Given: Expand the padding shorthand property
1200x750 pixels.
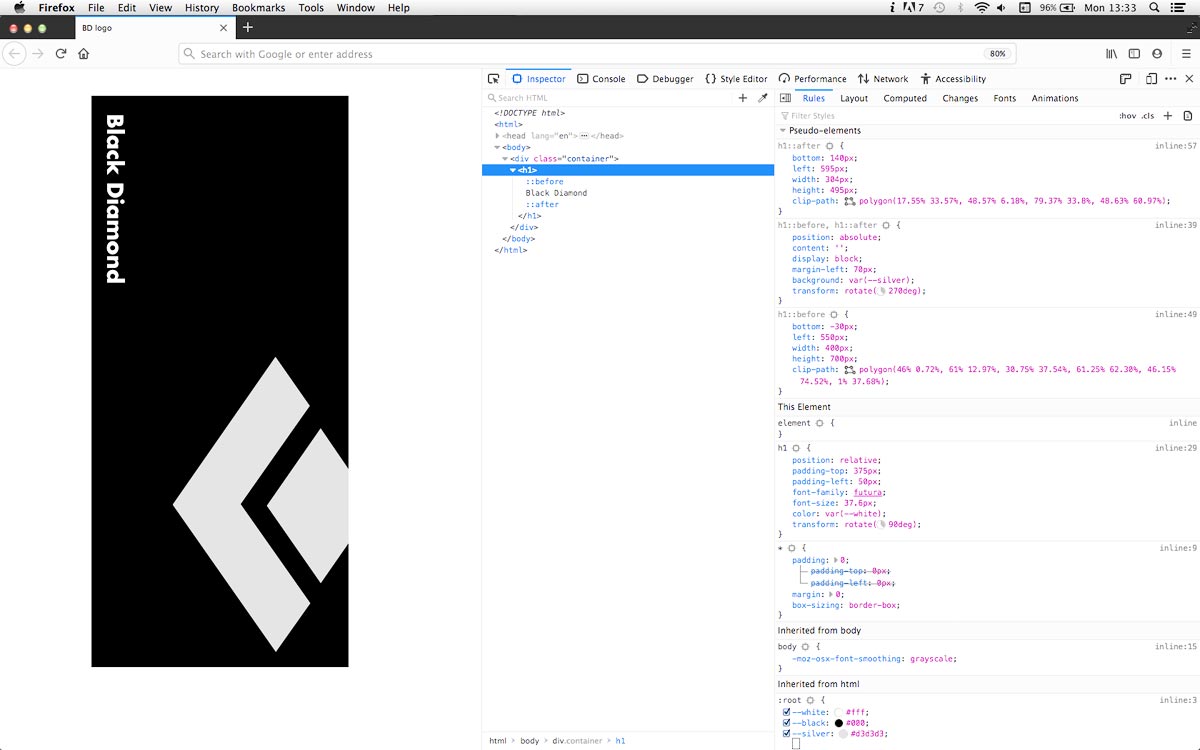Looking at the screenshot, I should tap(836, 561).
